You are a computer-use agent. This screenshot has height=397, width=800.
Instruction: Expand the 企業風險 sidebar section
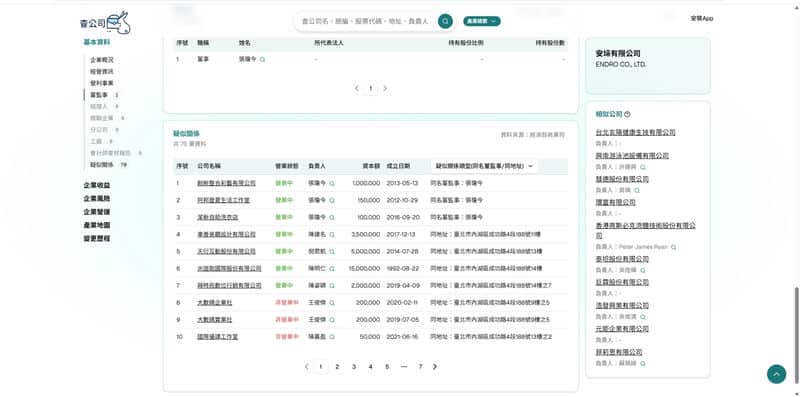(x=97, y=198)
